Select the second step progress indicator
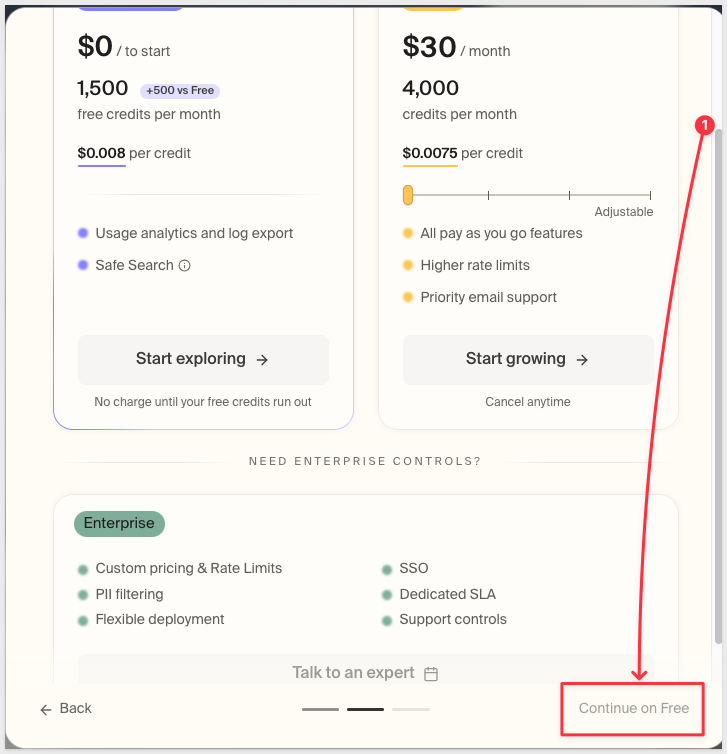Viewport: 727px width, 754px height. tap(365, 709)
